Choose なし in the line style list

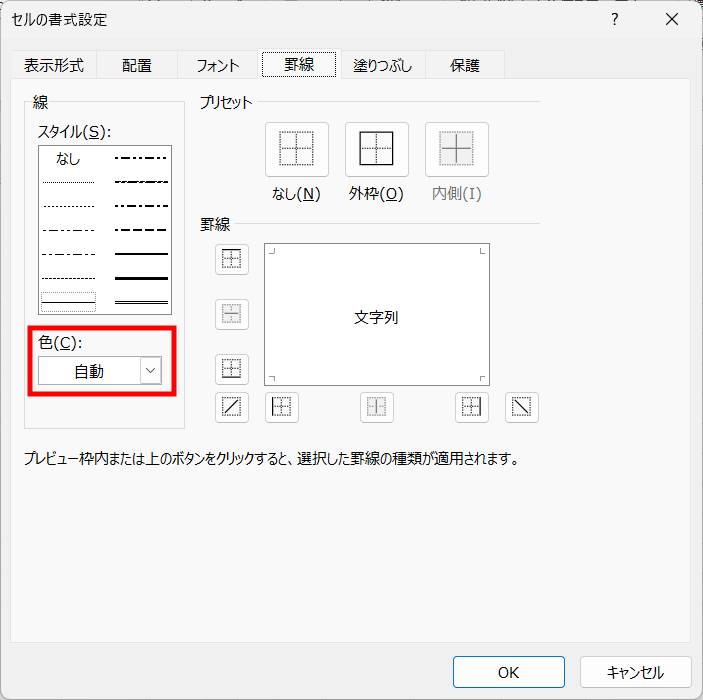[x=68, y=159]
